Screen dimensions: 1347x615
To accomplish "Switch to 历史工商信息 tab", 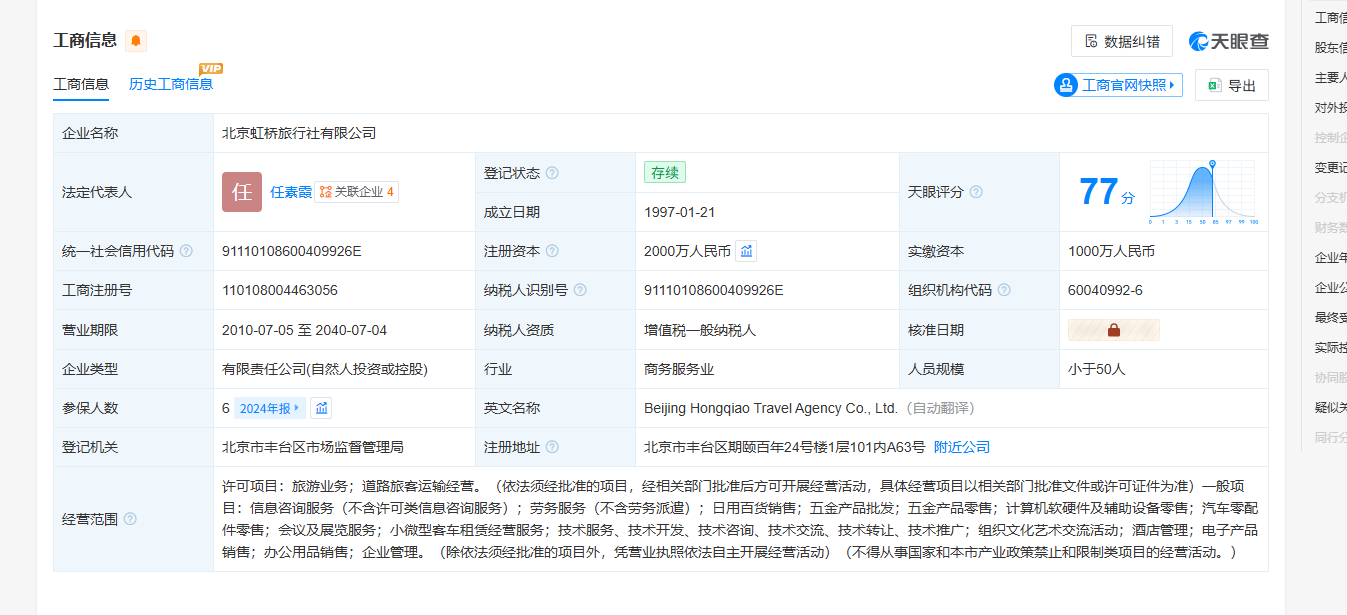I will click(171, 84).
